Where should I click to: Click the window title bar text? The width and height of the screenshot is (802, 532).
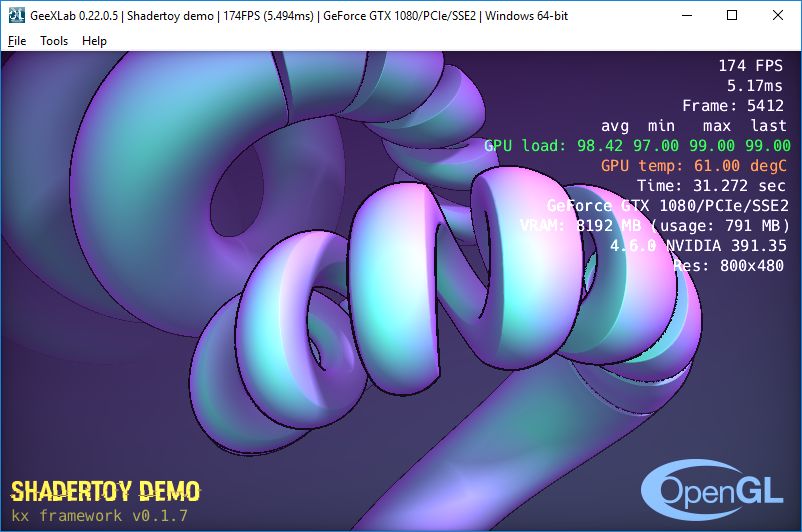click(299, 16)
